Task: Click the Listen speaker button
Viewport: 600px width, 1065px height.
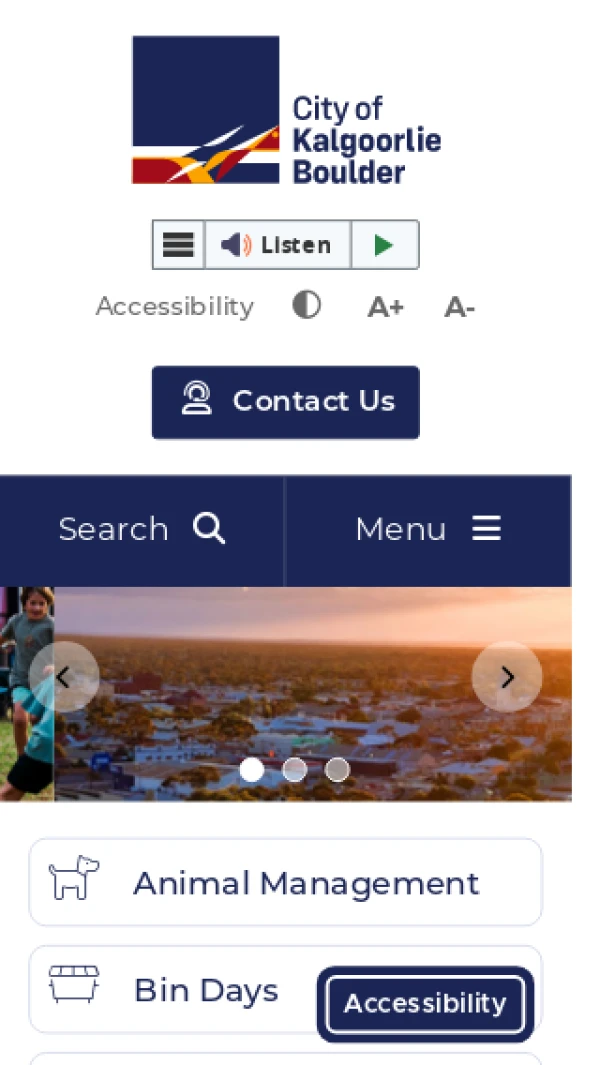Action: click(x=277, y=245)
